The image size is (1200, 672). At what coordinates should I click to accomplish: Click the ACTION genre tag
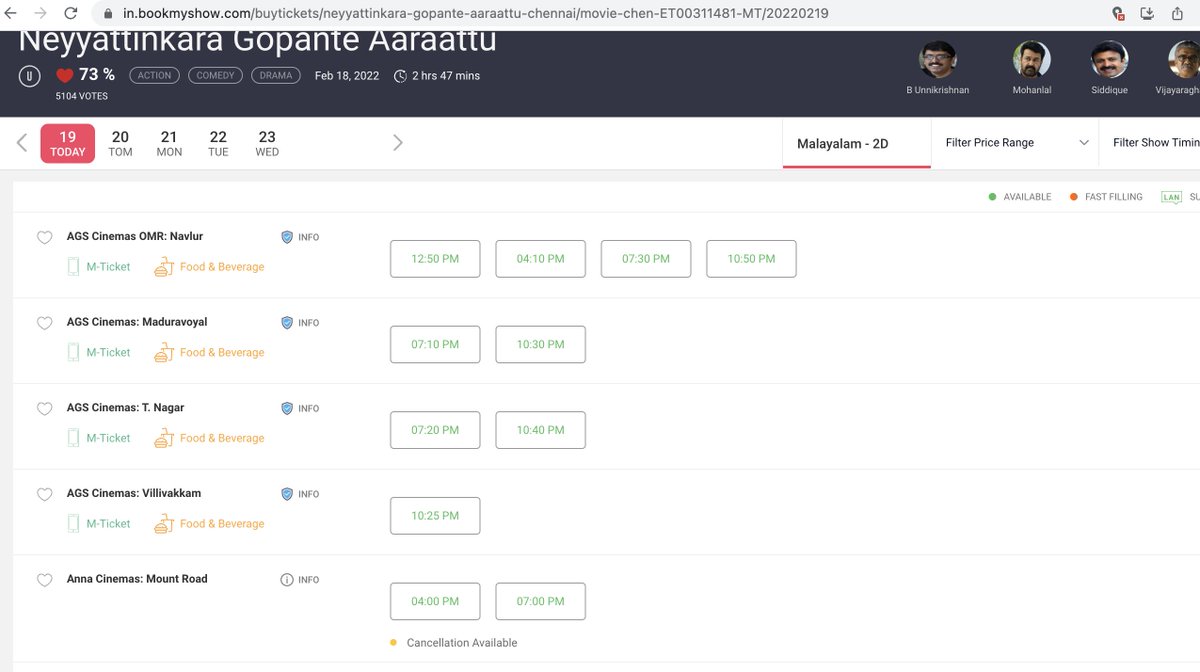point(154,75)
